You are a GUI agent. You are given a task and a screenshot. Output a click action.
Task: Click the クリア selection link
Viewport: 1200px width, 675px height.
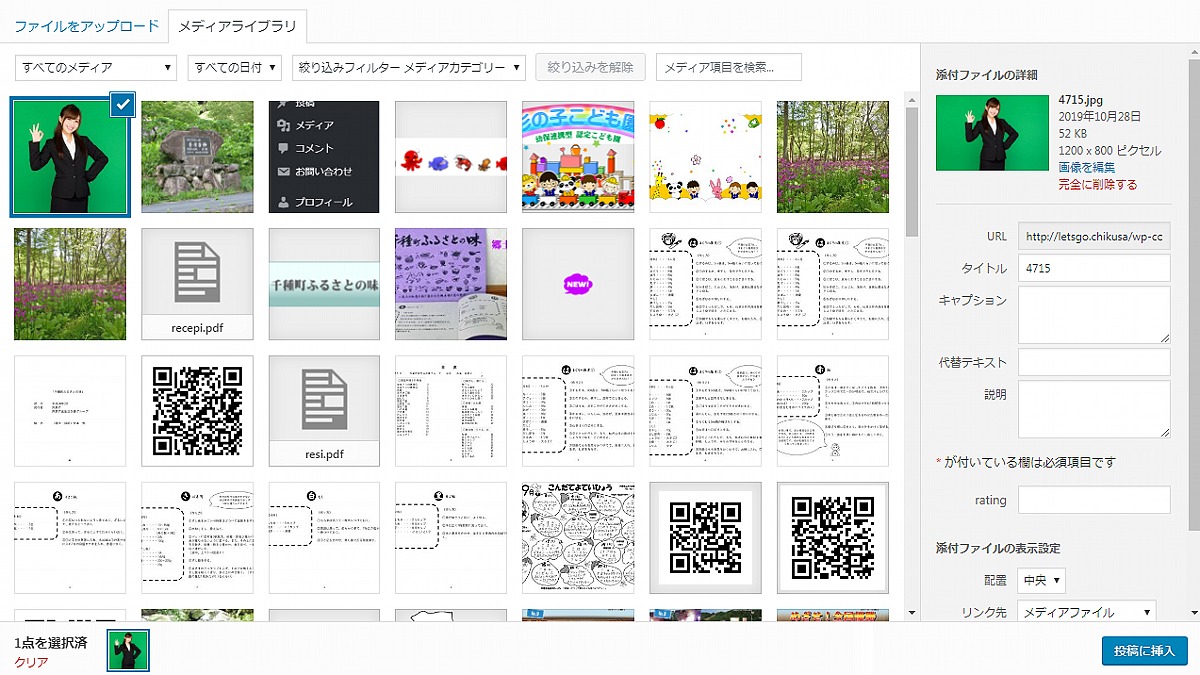tap(30, 662)
